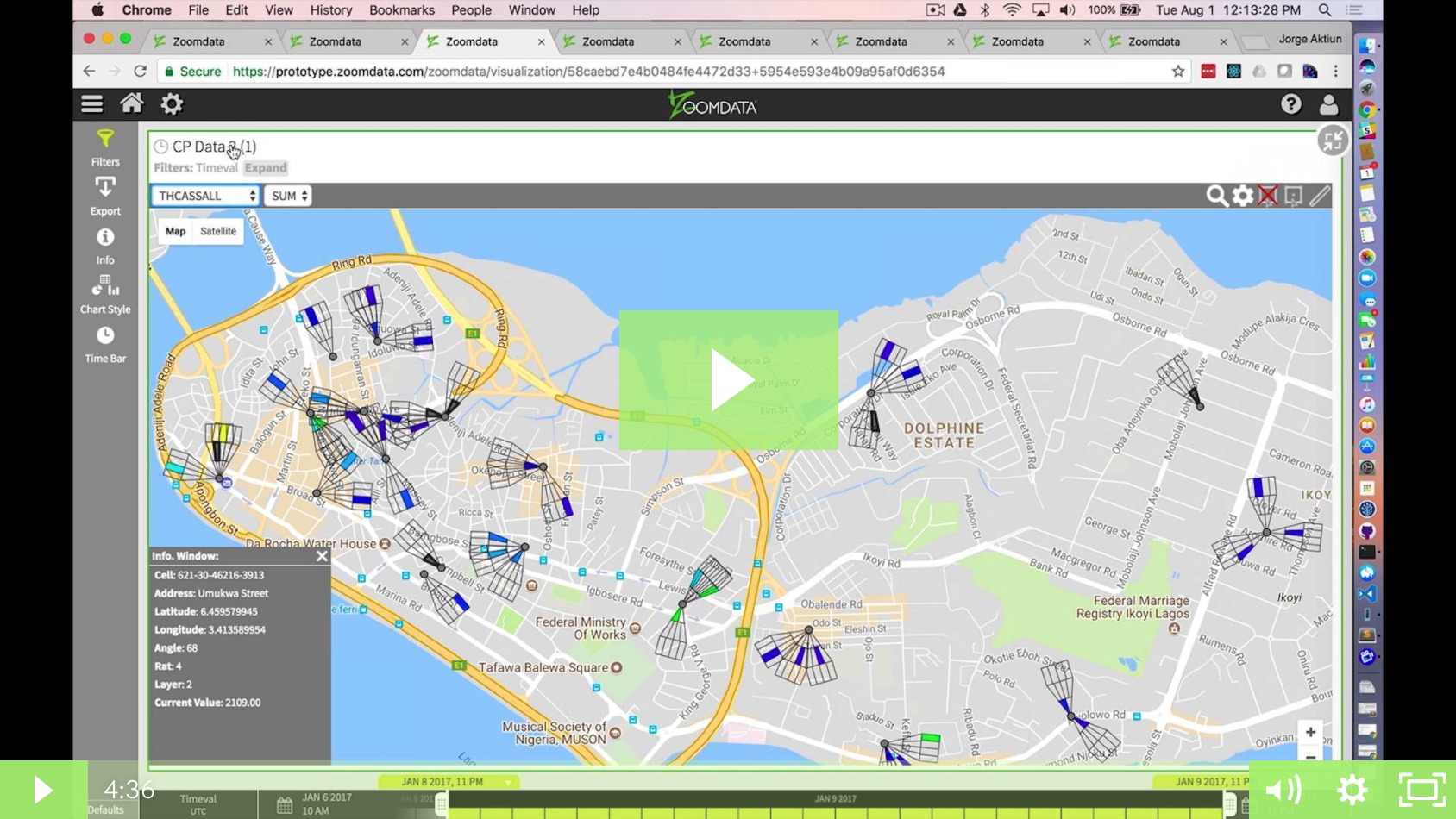Click the Defaults button on the time bar
The image size is (1456, 819).
pyautogui.click(x=105, y=810)
